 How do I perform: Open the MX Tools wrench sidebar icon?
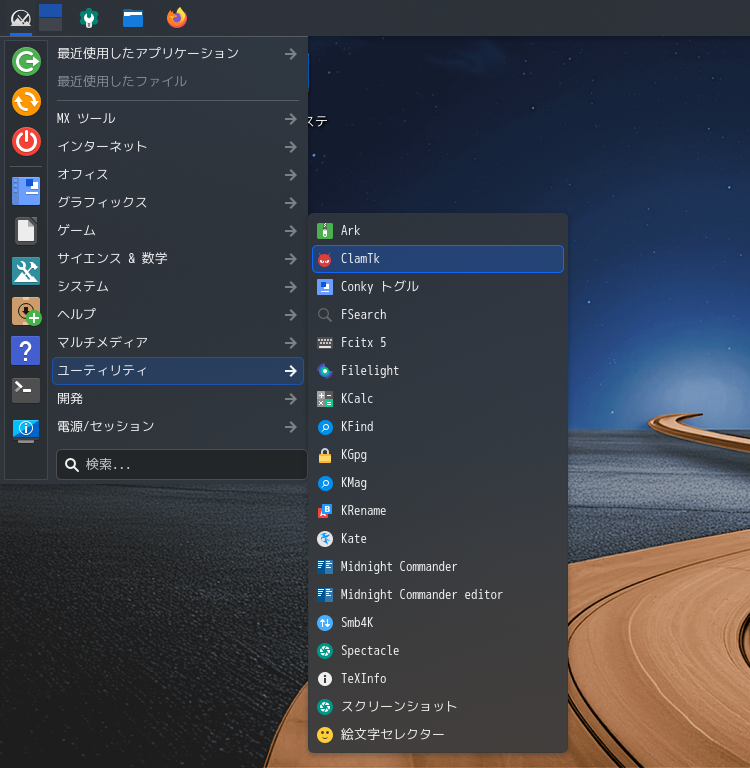pos(26,271)
